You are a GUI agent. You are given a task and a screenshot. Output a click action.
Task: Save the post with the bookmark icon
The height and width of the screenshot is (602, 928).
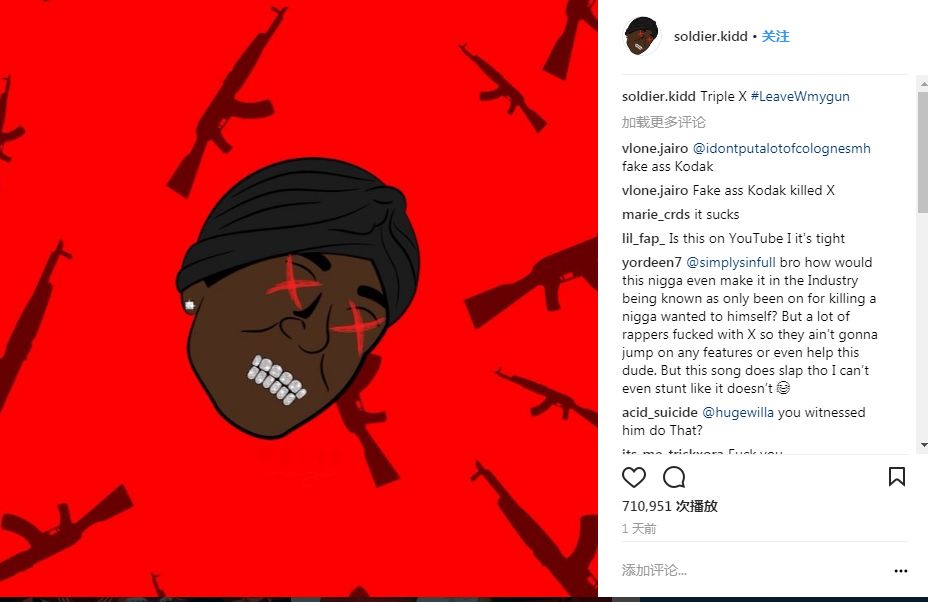pos(897,477)
